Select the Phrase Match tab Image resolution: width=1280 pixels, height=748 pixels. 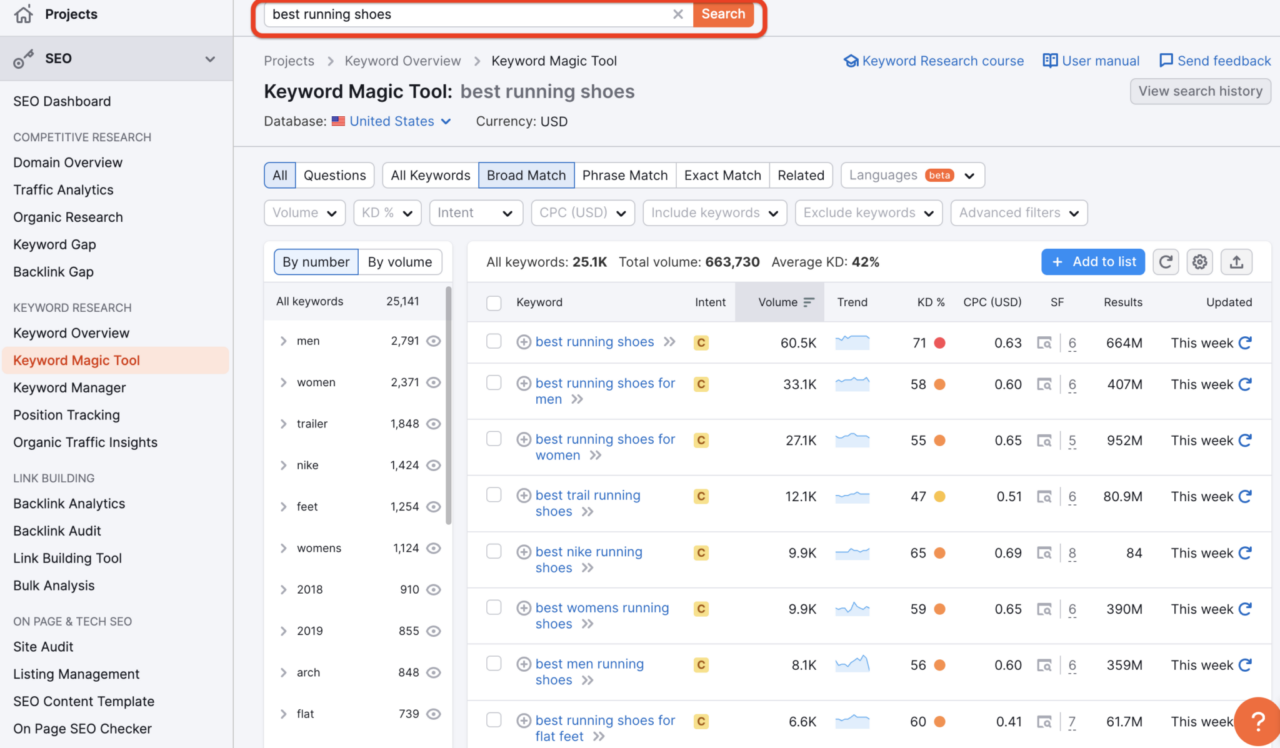[625, 175]
